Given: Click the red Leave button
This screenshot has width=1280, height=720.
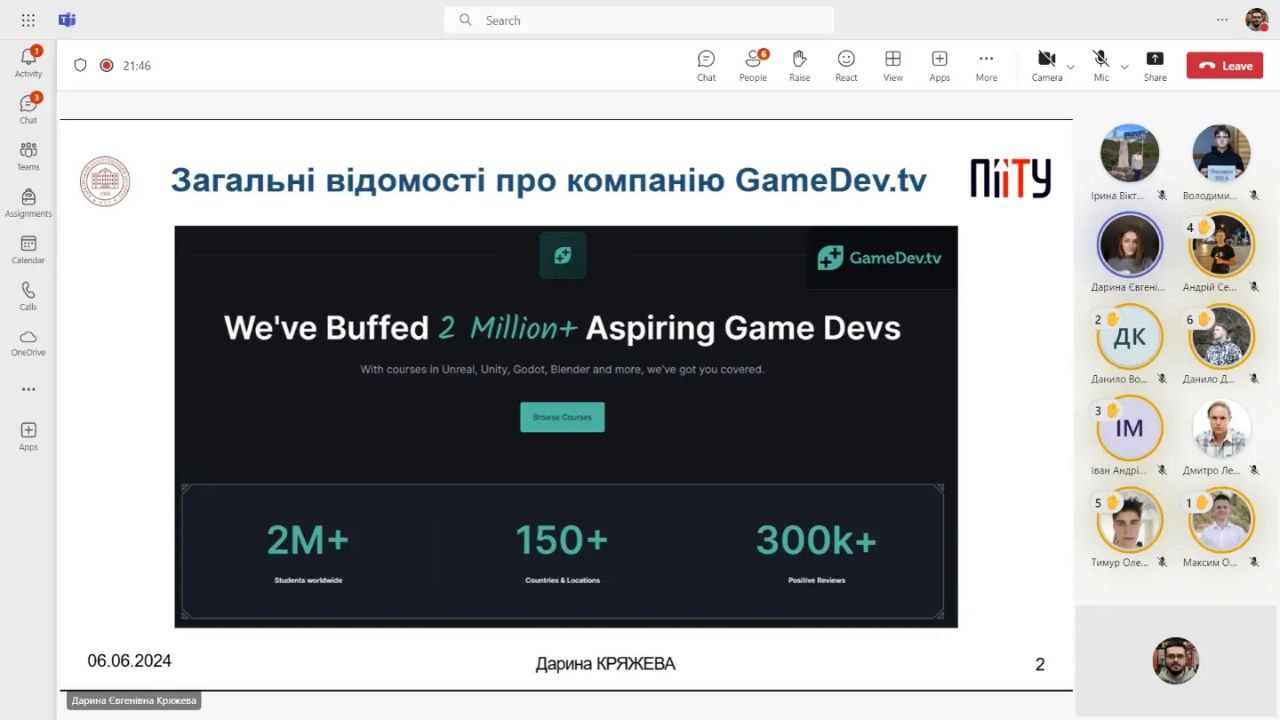Looking at the screenshot, I should click(x=1225, y=66).
